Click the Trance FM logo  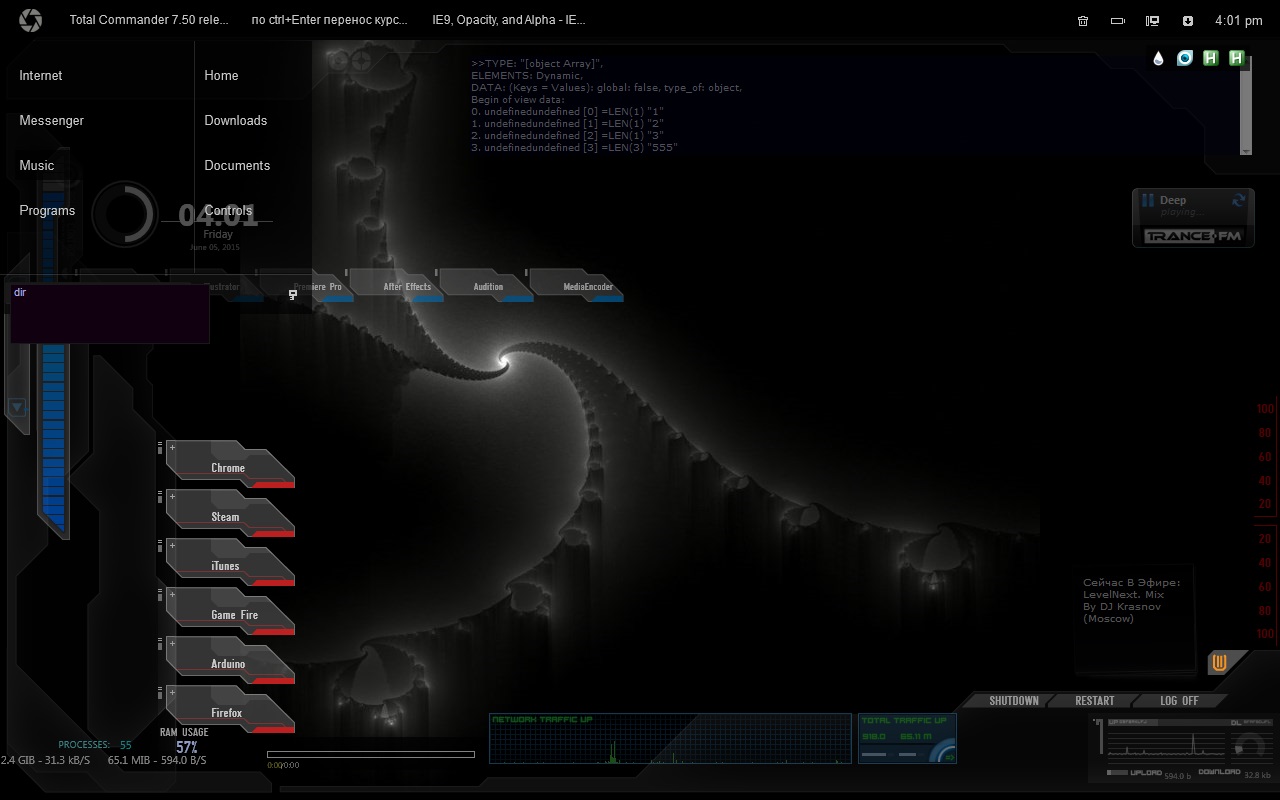1193,236
